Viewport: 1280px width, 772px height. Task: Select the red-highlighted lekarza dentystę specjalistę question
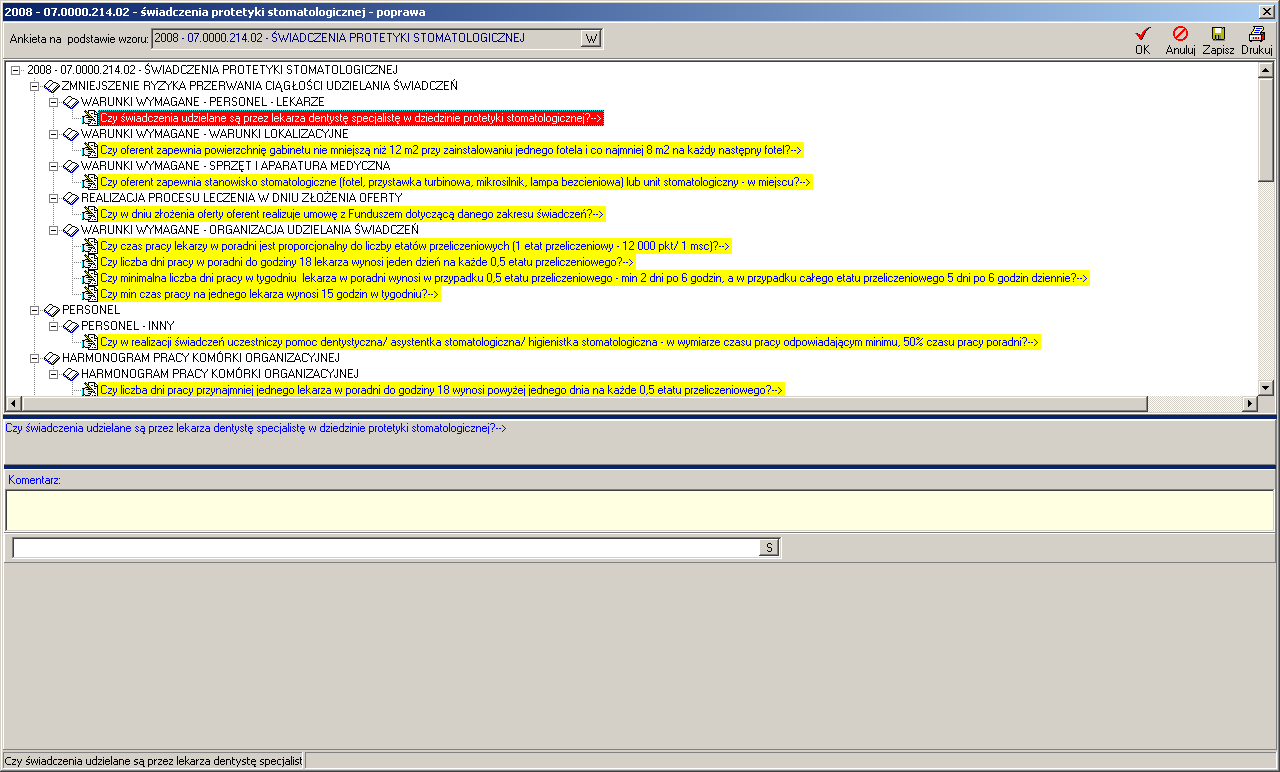pos(351,118)
